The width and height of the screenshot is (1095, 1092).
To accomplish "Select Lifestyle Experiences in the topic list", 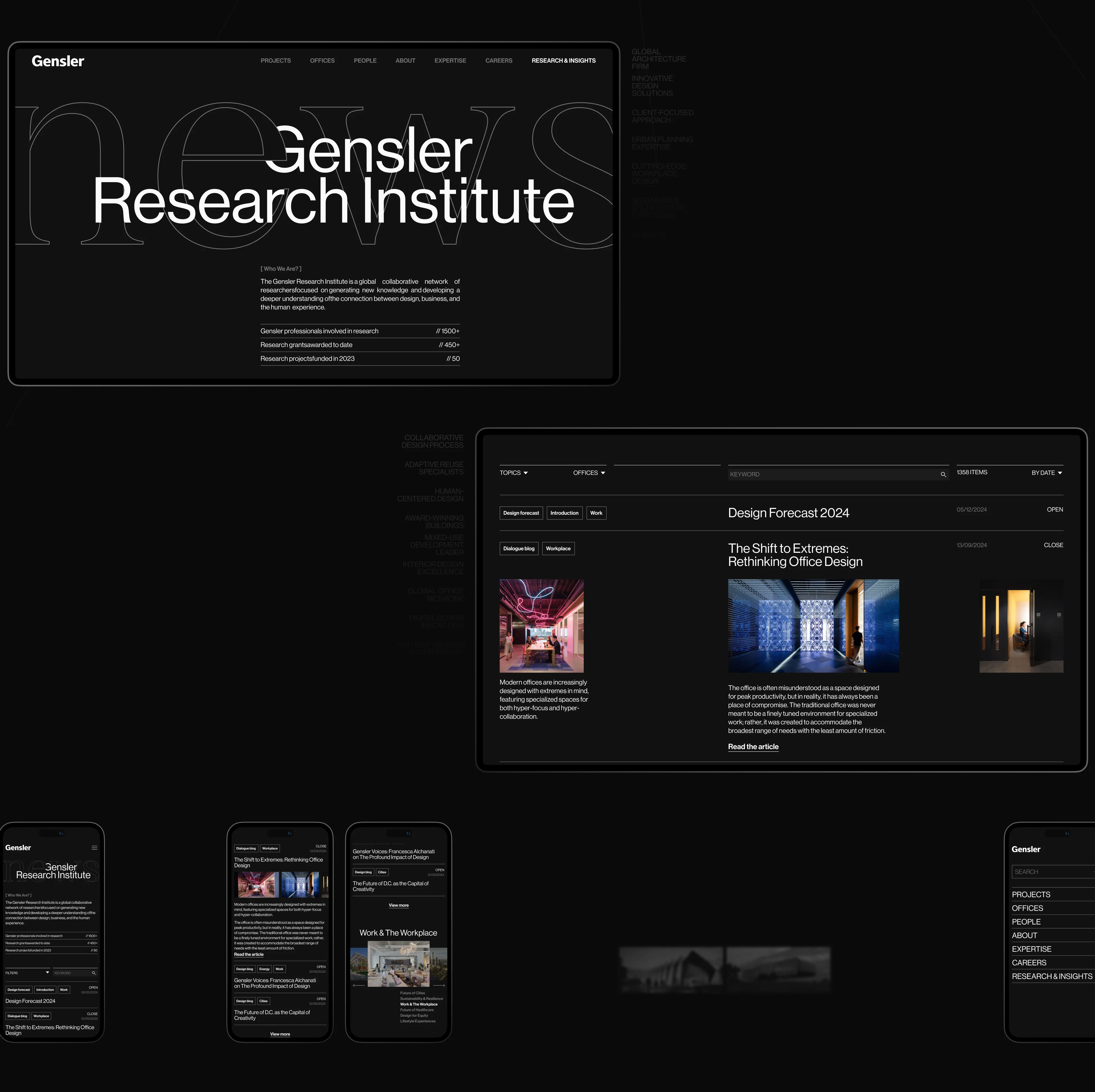I will [x=418, y=1021].
